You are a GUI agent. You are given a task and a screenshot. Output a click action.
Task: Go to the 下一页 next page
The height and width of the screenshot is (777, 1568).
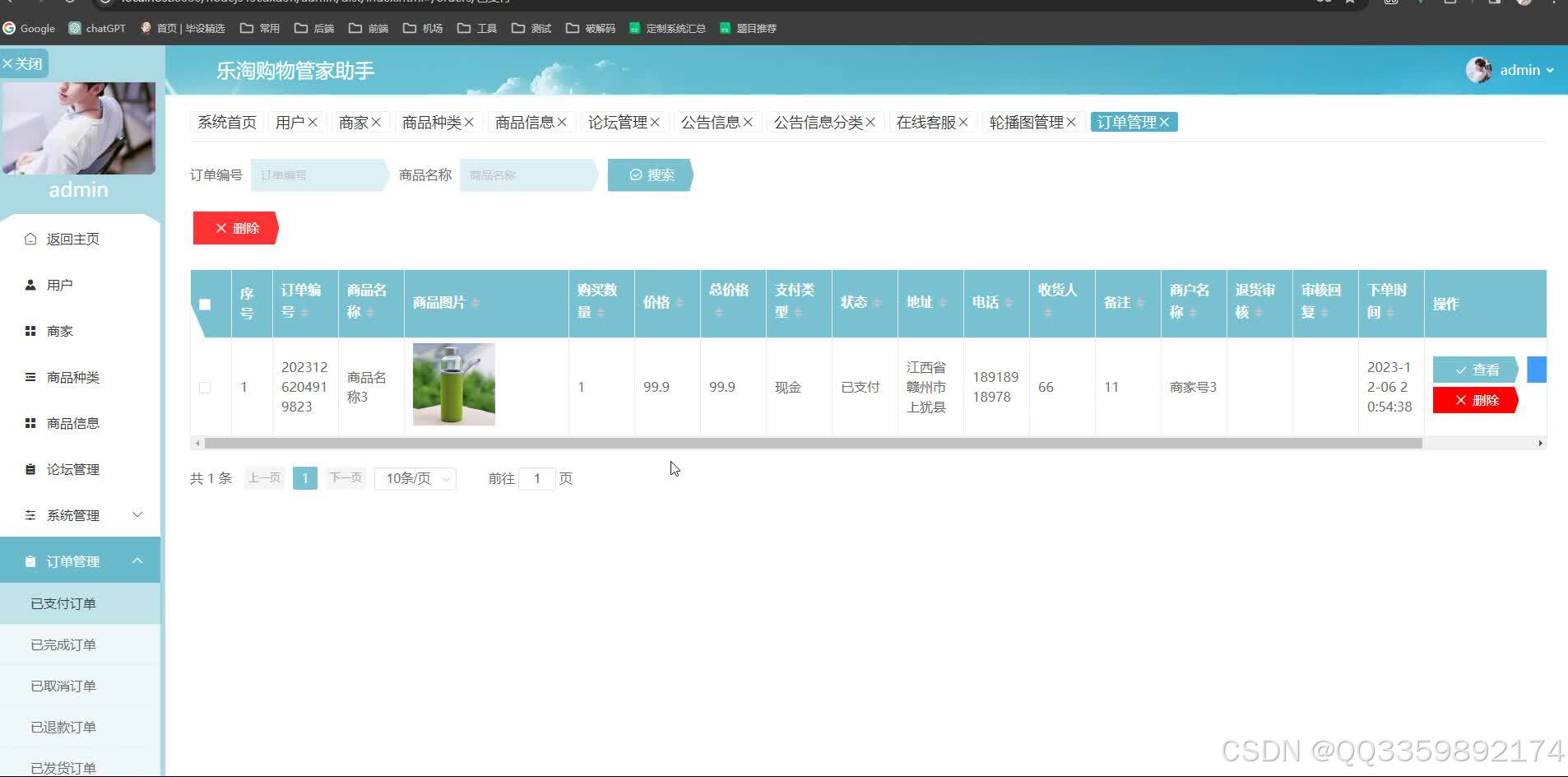point(346,478)
